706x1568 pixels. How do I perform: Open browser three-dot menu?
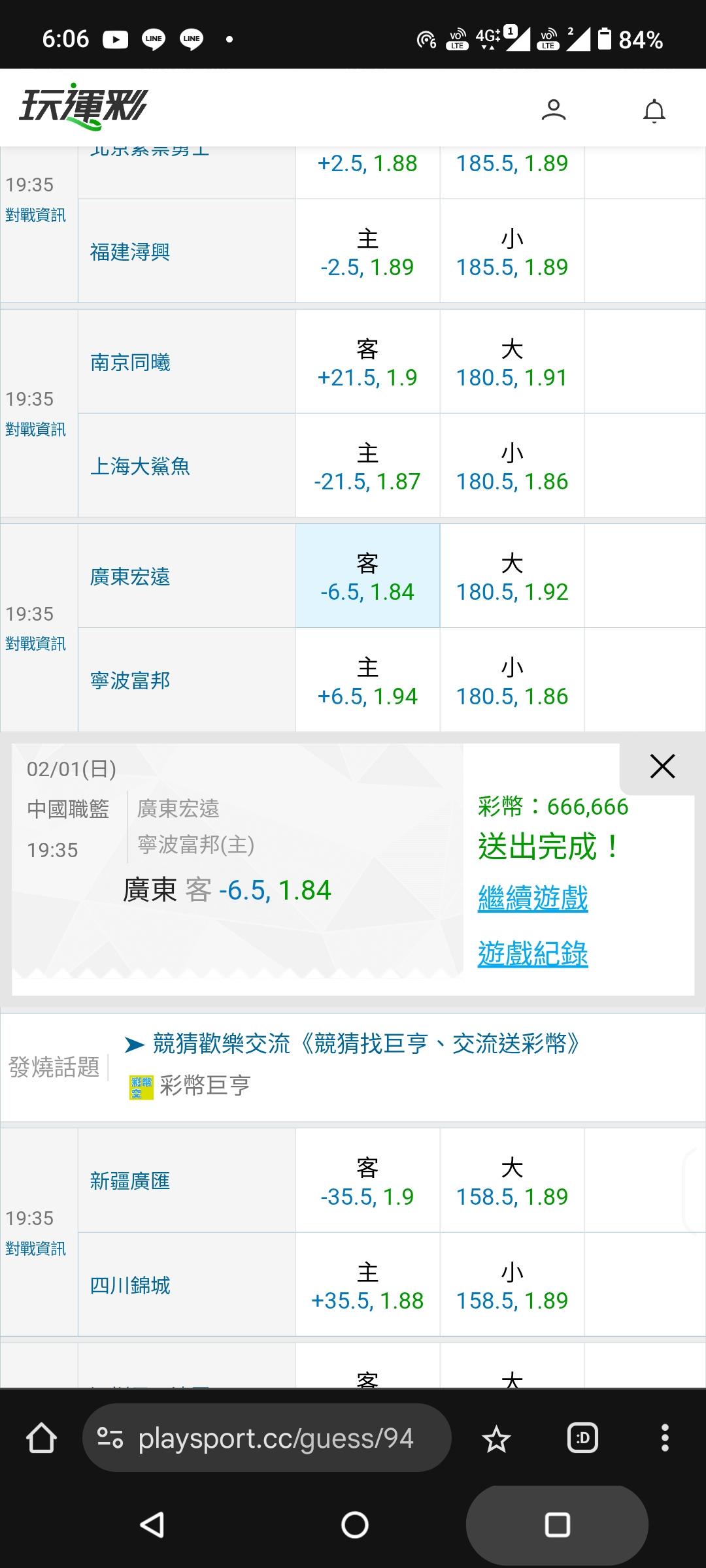pos(665,1438)
